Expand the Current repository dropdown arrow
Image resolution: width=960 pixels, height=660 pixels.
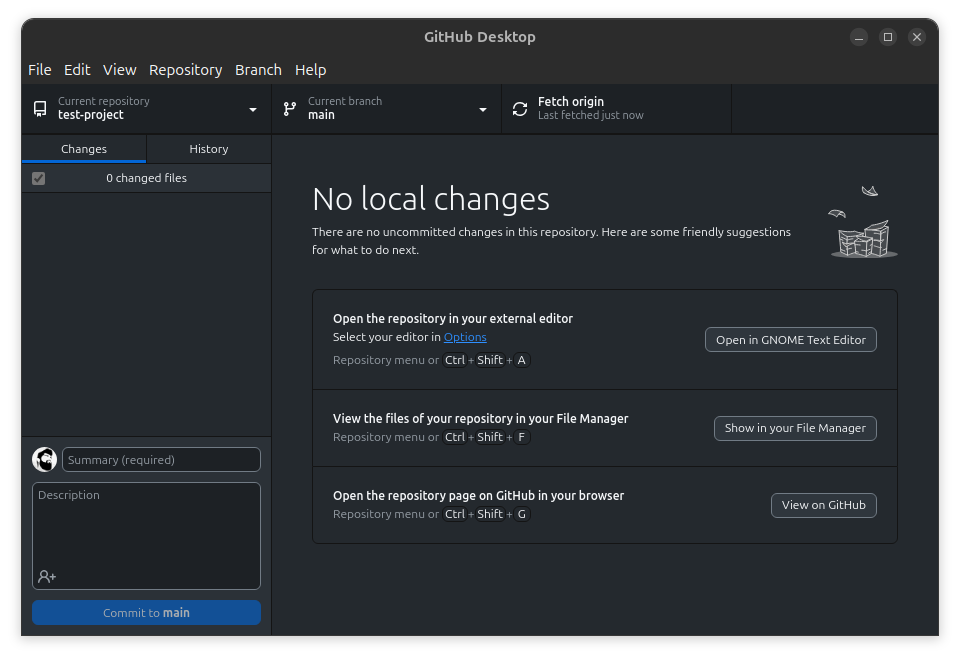(x=253, y=110)
